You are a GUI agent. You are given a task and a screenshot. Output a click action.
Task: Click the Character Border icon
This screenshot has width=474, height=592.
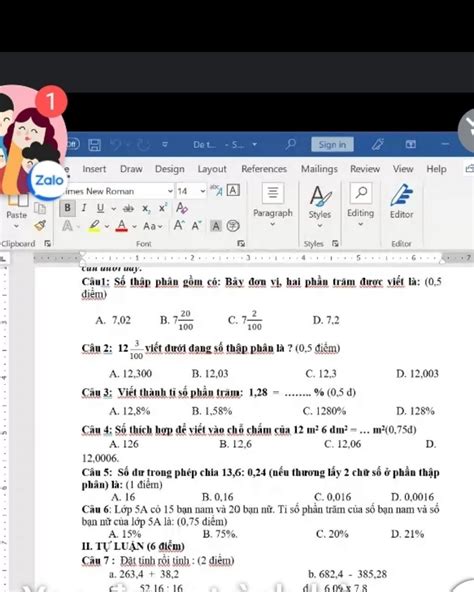233,190
